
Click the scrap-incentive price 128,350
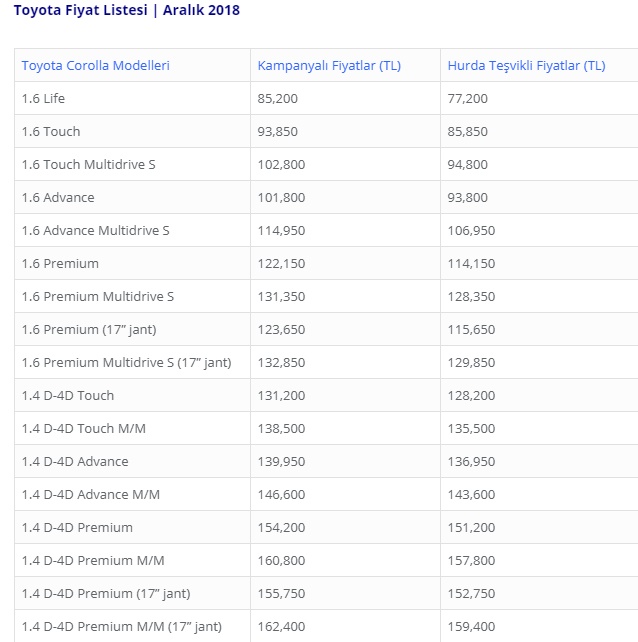coord(471,296)
